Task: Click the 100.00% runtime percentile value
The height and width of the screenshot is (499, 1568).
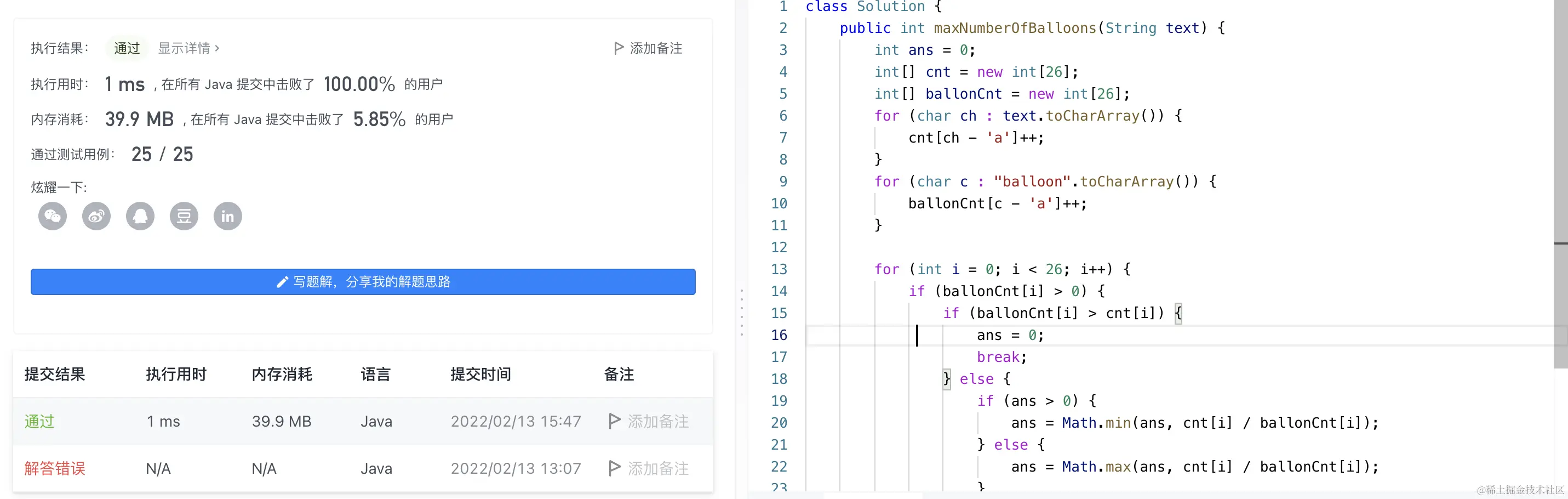Action: (x=359, y=84)
